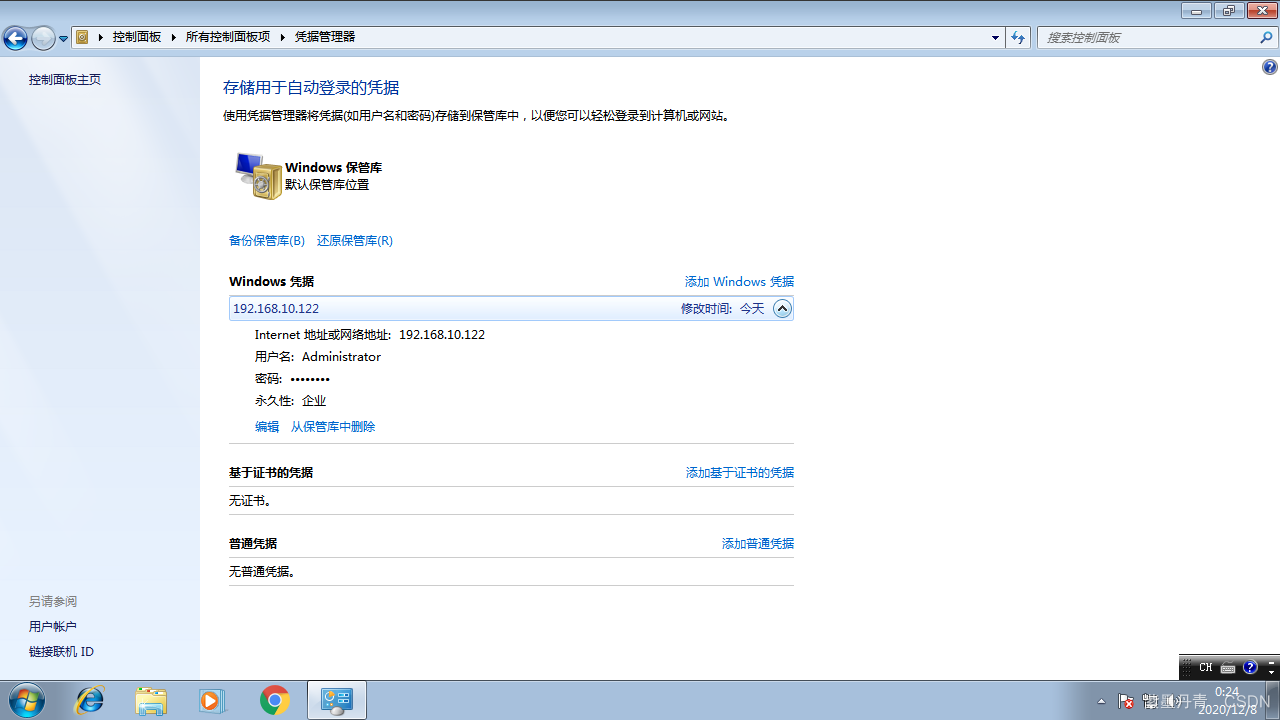Open Action Center flag icon
This screenshot has width=1280, height=720.
[x=1125, y=701]
